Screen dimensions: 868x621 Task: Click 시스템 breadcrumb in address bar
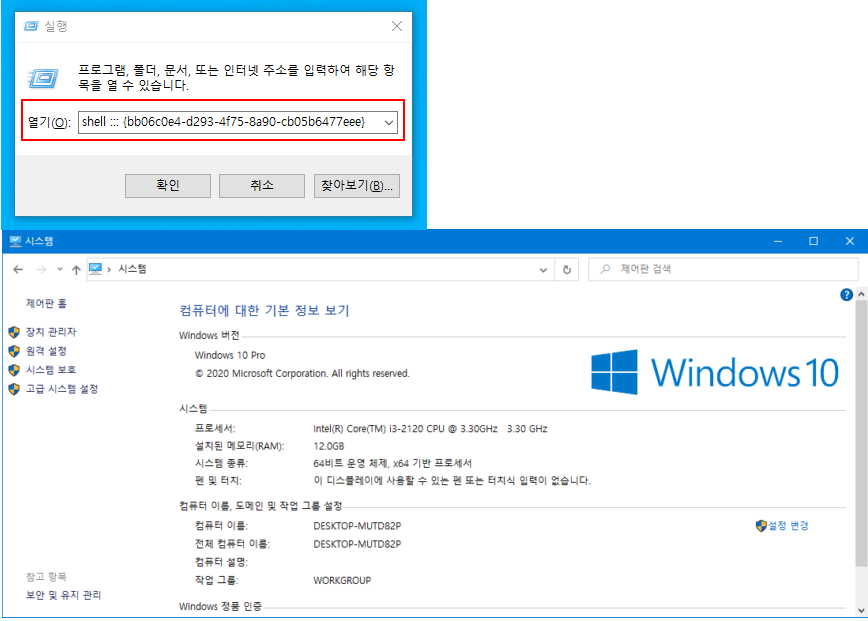point(132,269)
